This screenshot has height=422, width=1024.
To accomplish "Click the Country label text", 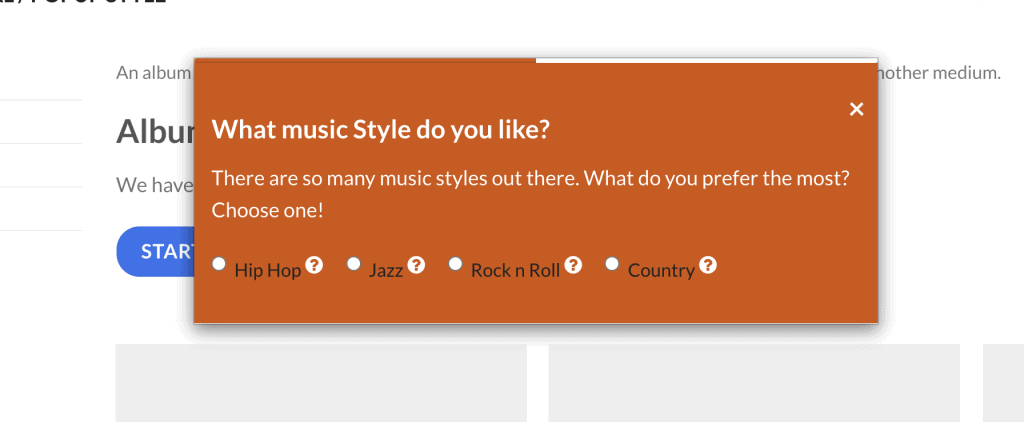I will (x=661, y=270).
